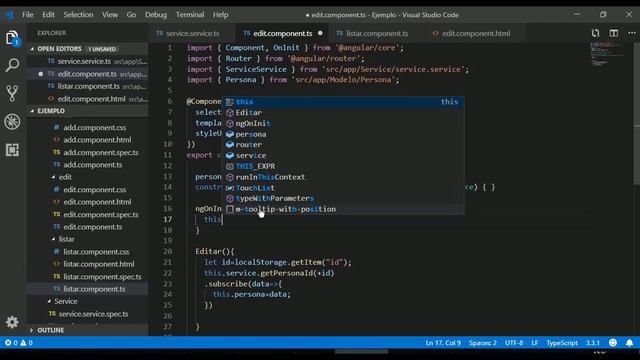Open the notifications bell
This screenshot has height=360, width=640.
(x=629, y=342)
